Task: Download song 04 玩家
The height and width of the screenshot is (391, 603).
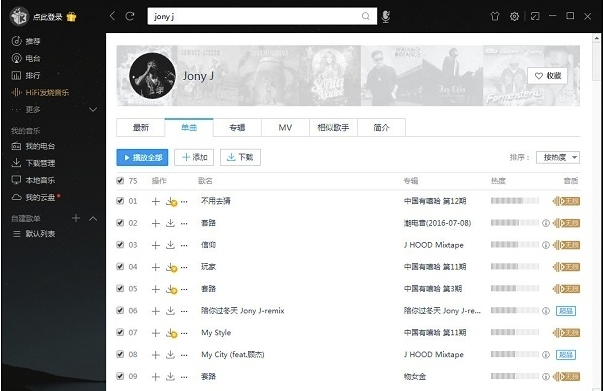Action: coord(171,267)
